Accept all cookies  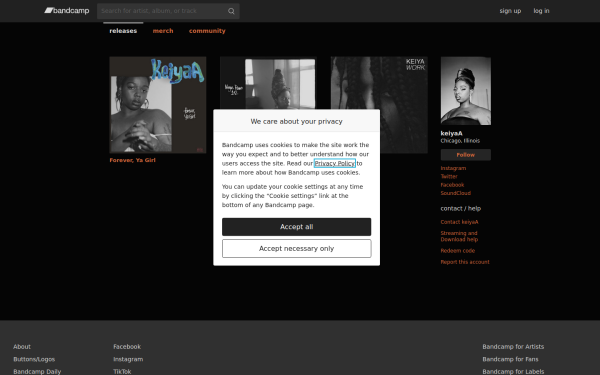tap(297, 227)
